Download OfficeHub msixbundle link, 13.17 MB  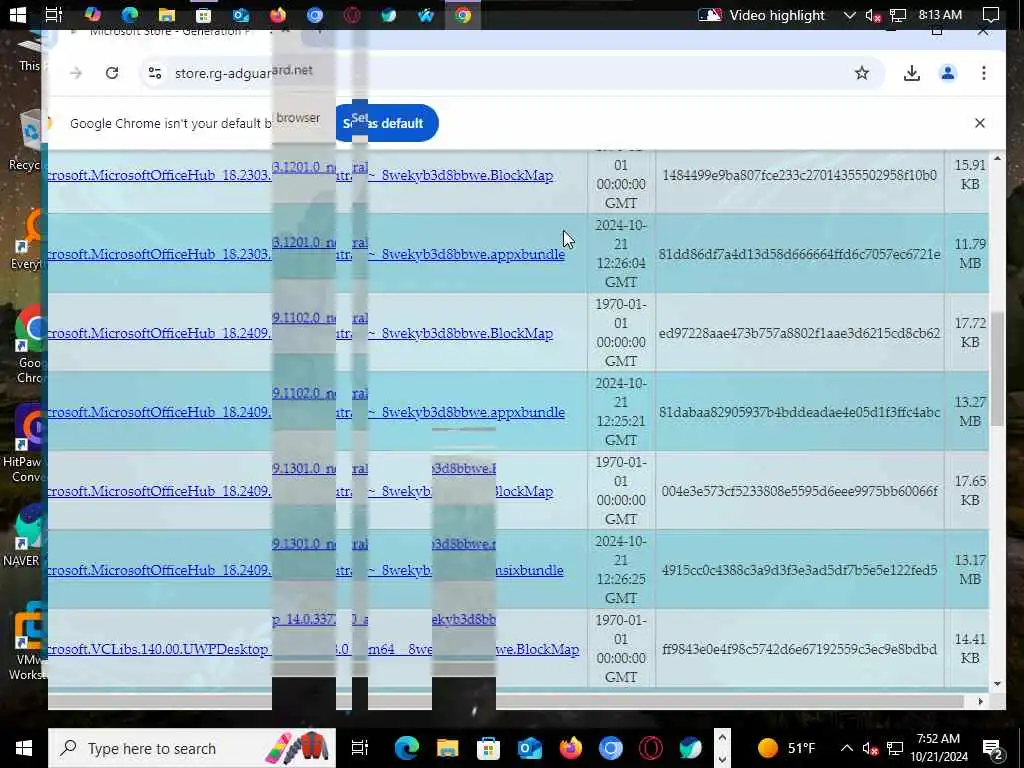[x=306, y=570]
